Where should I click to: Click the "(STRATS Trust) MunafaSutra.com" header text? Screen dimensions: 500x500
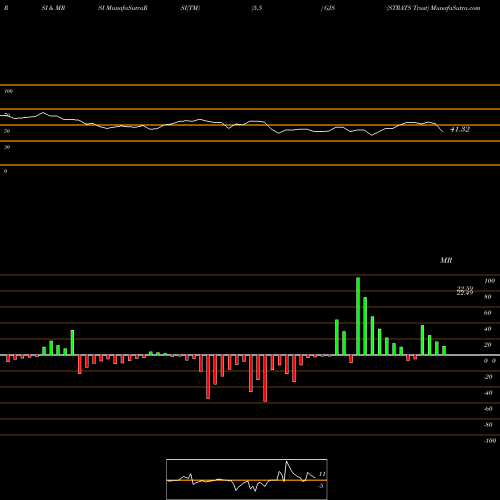[x=433, y=8]
